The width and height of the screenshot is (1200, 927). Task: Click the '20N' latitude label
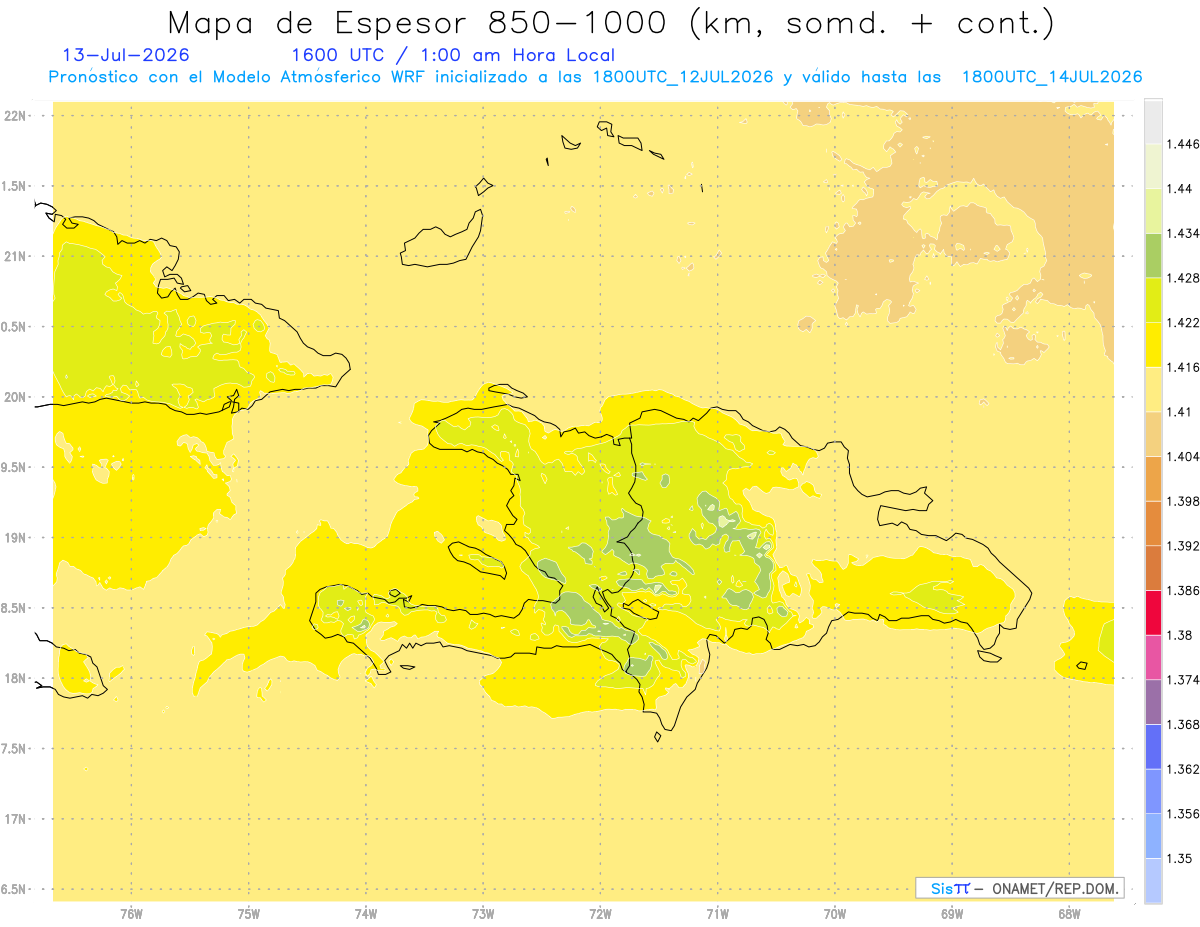[16, 397]
